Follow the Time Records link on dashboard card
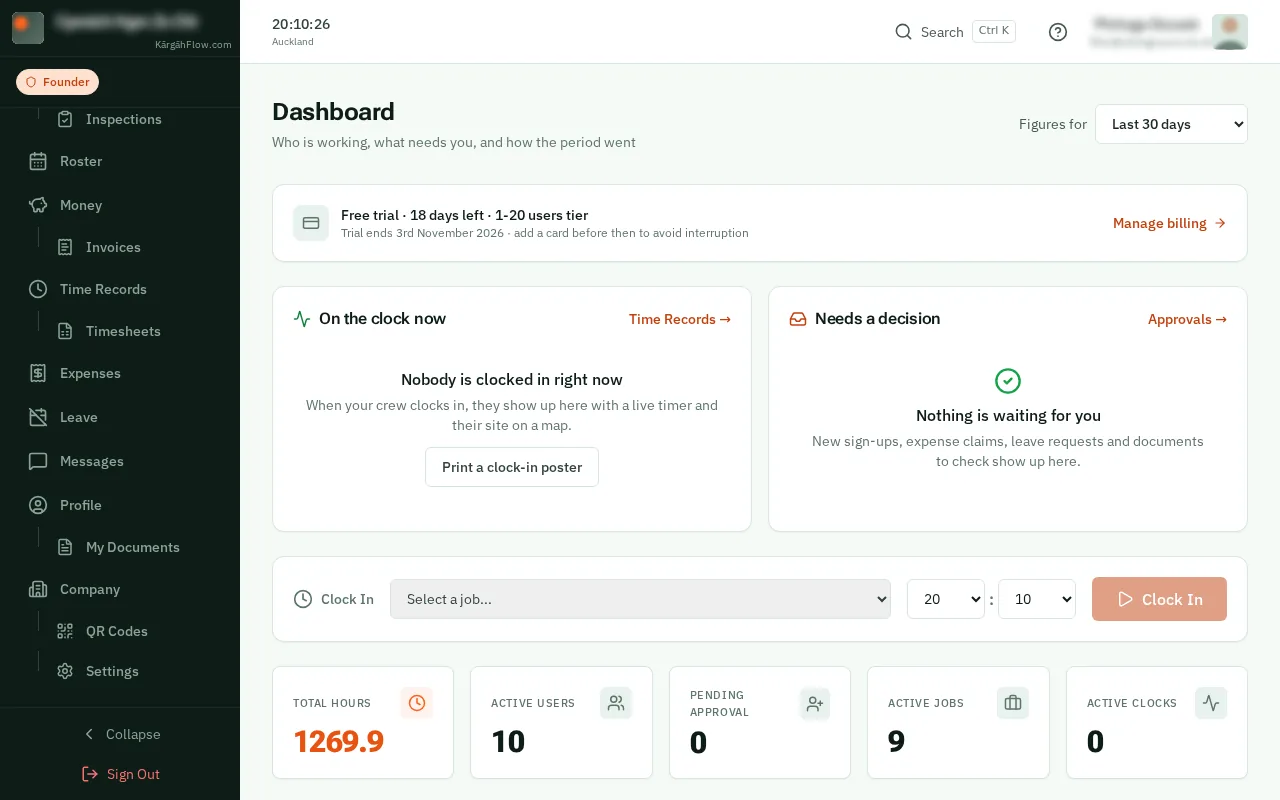 click(680, 319)
